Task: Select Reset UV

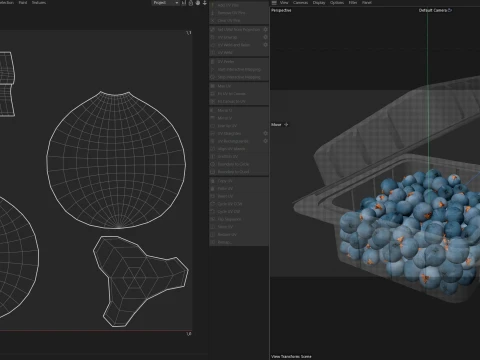Action: 239,196
